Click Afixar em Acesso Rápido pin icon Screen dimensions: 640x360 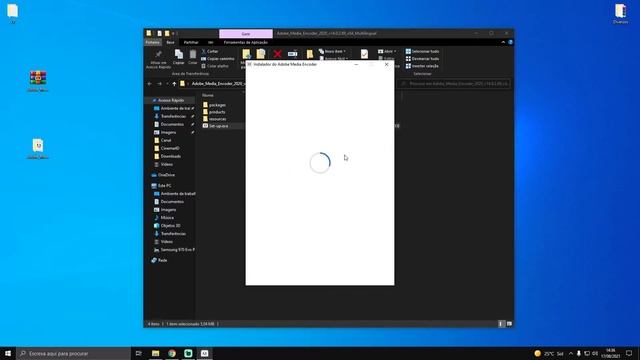click(158, 54)
